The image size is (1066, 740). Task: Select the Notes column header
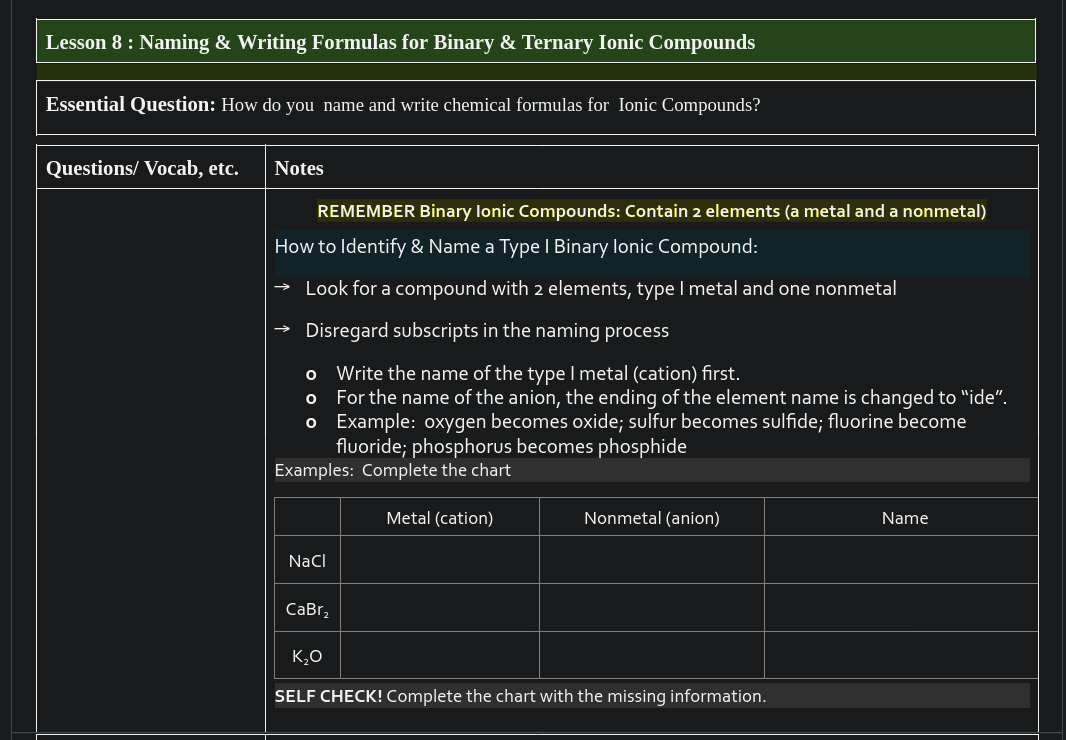(299, 168)
